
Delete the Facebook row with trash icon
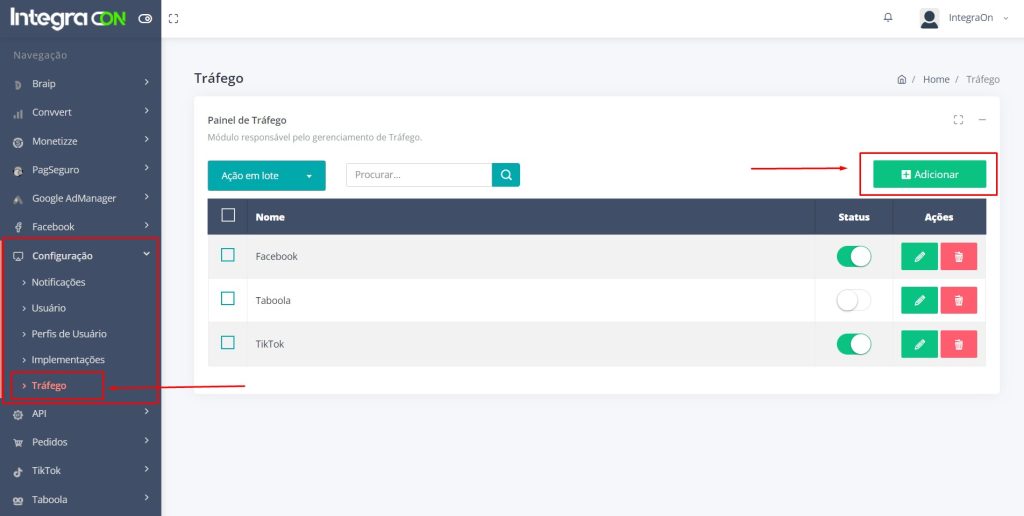[x=958, y=257]
